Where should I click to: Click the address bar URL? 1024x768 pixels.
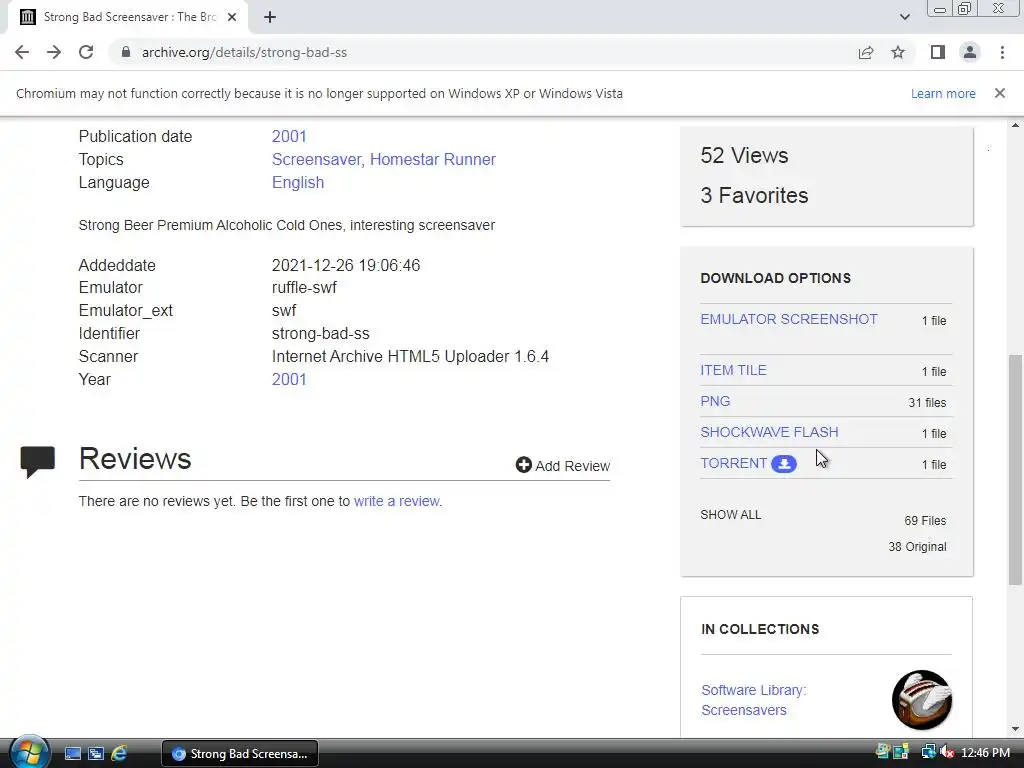244,52
